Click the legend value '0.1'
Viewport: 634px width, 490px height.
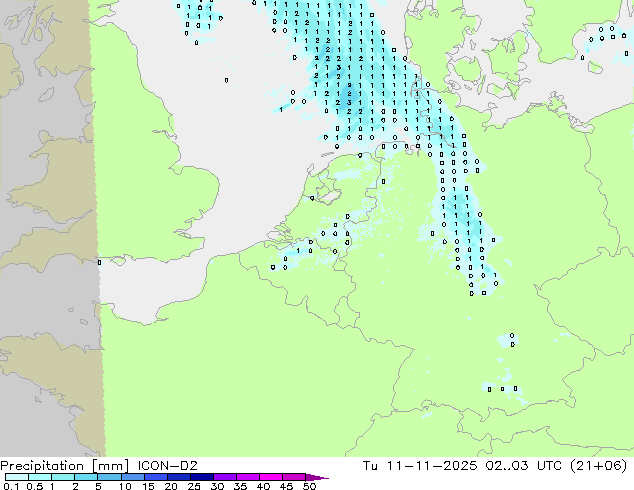tap(11, 486)
